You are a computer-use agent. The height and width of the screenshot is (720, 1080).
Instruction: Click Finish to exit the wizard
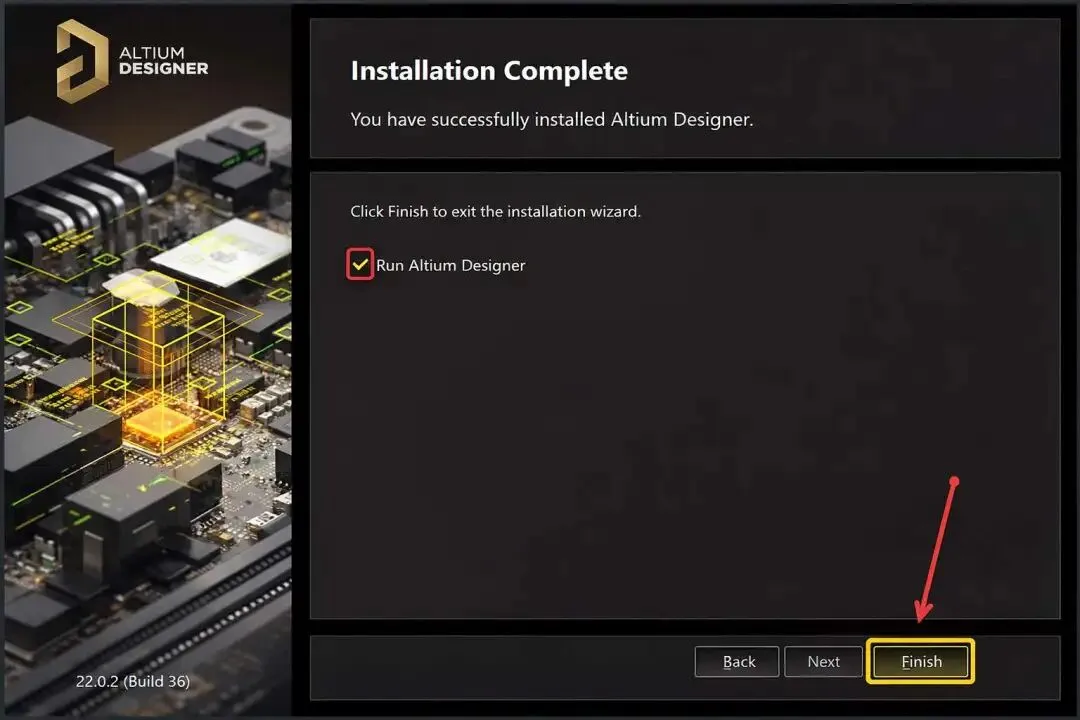[x=921, y=661]
